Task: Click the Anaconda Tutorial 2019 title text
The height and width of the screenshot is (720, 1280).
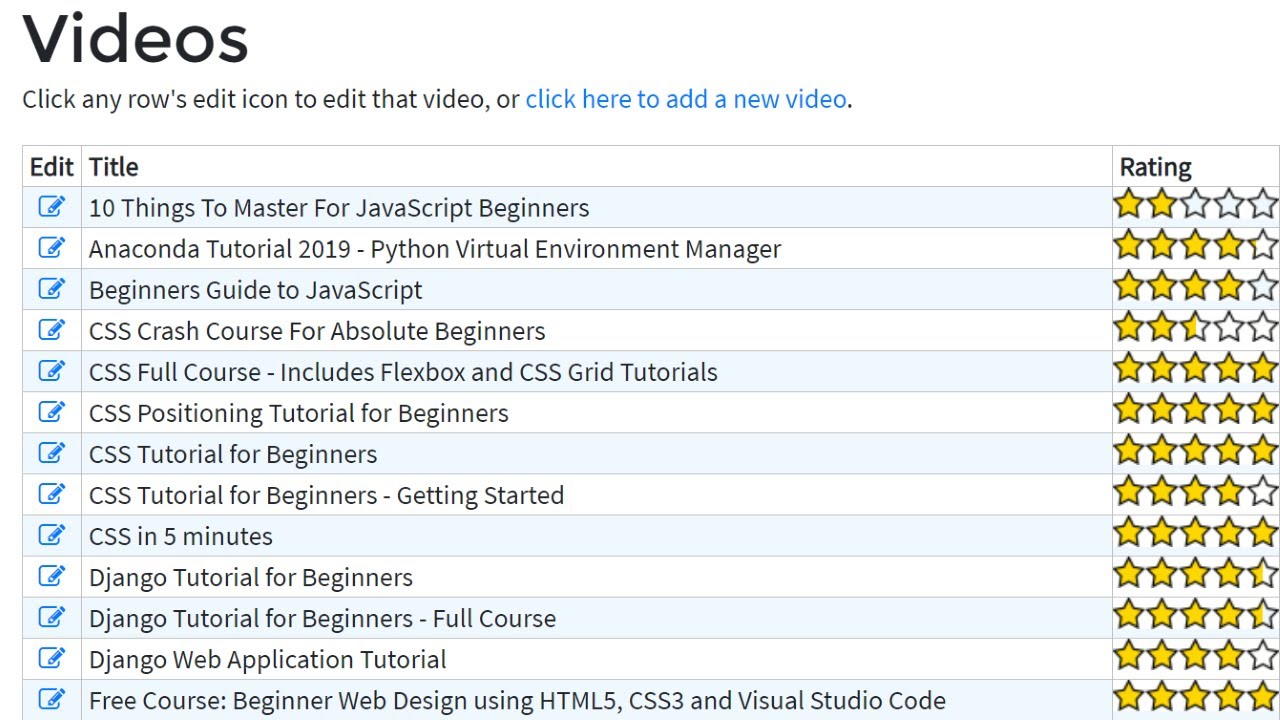Action: click(435, 249)
